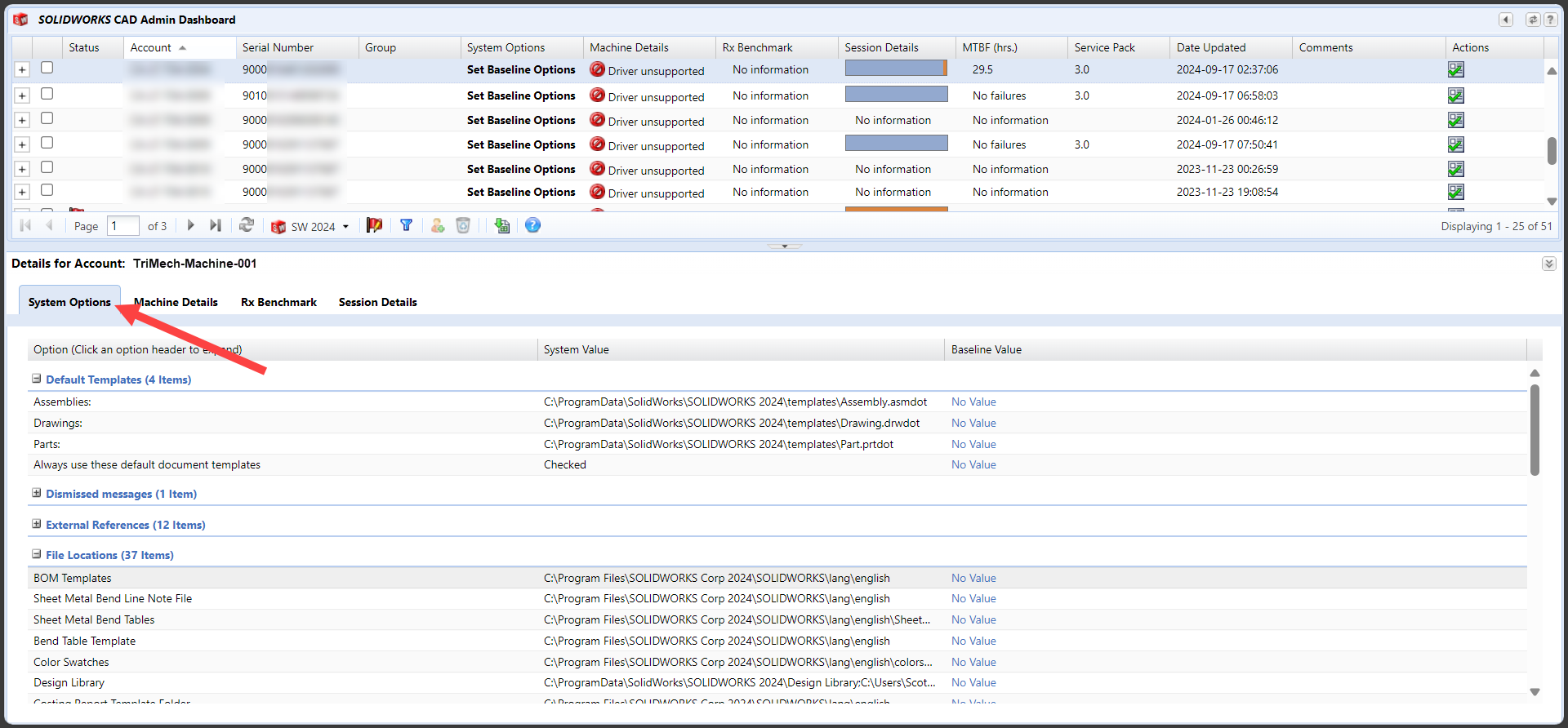Sort by the Date Updated column header
The width and height of the screenshot is (1568, 728).
[x=1231, y=47]
